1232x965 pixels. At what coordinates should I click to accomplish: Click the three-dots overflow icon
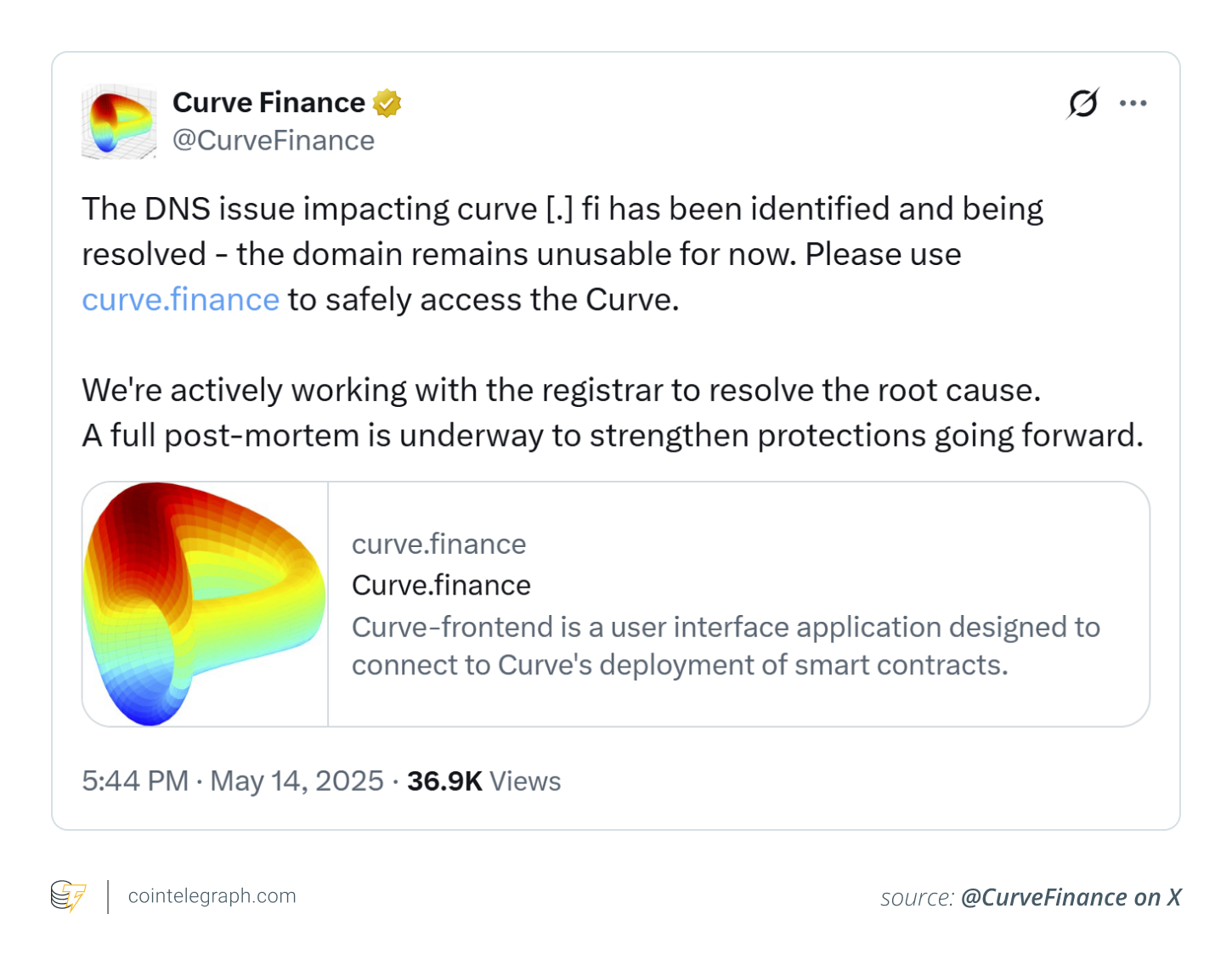[1133, 102]
